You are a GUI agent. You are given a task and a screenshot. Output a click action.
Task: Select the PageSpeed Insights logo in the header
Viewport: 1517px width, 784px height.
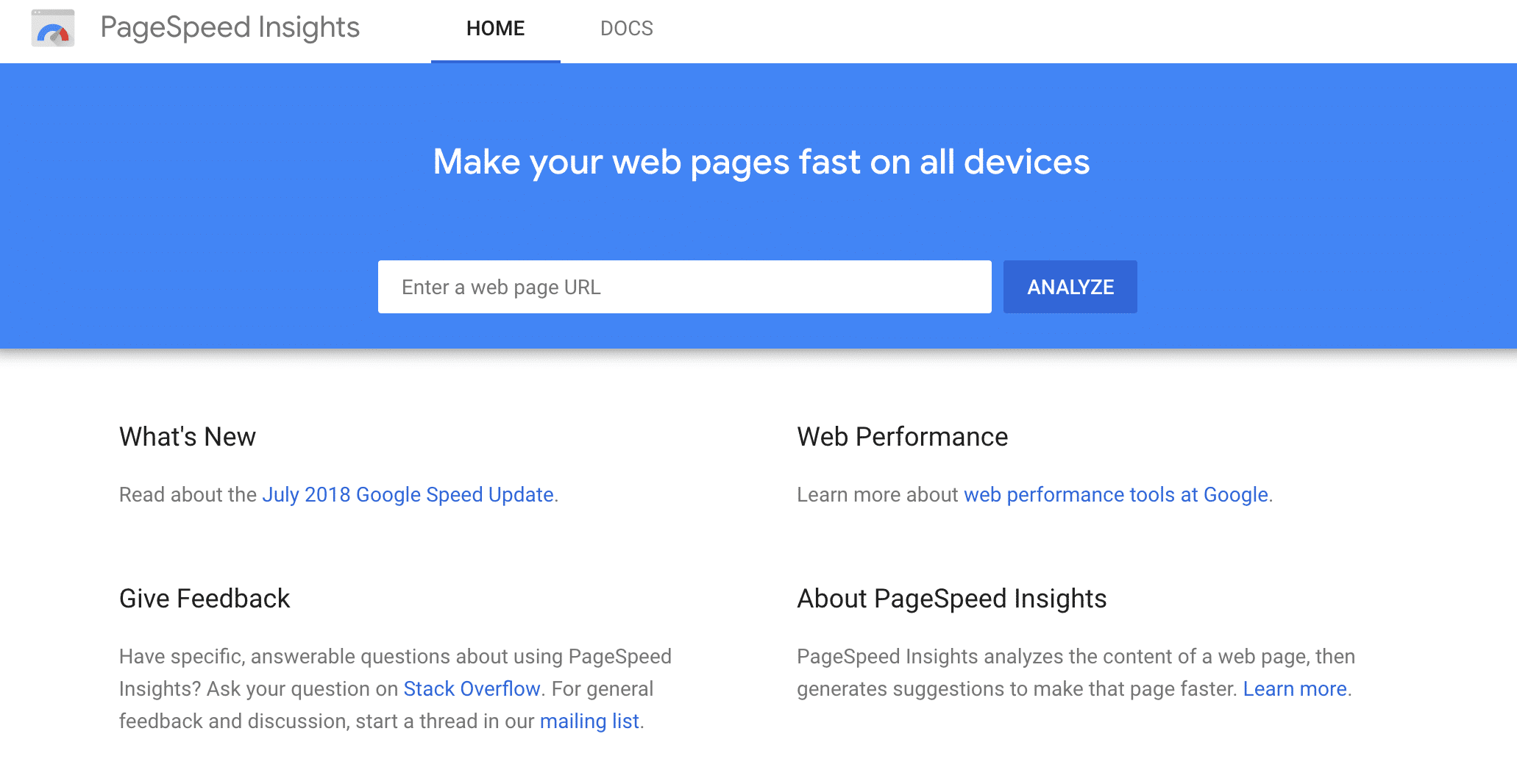click(230, 28)
